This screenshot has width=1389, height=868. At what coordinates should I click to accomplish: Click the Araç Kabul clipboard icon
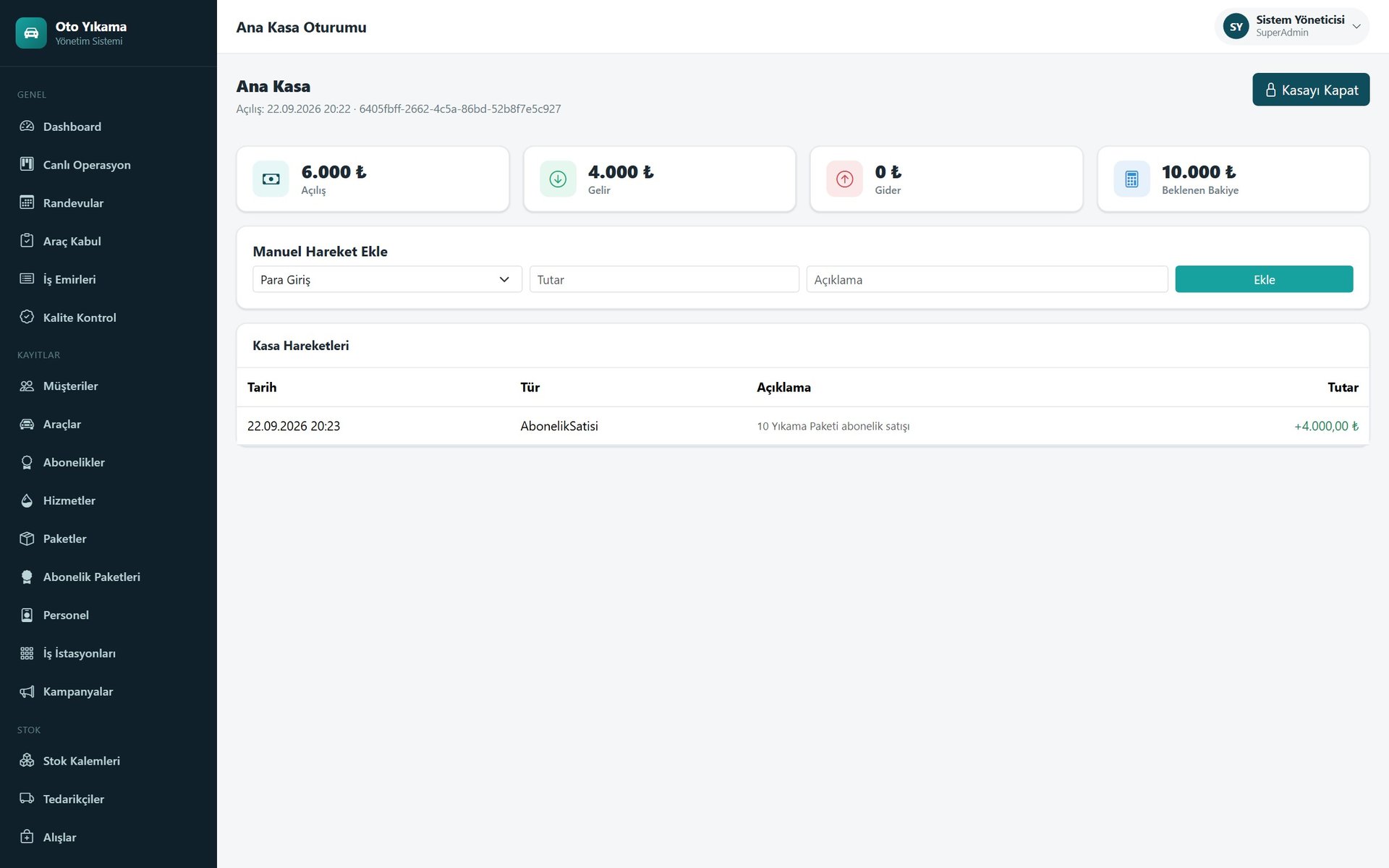27,241
